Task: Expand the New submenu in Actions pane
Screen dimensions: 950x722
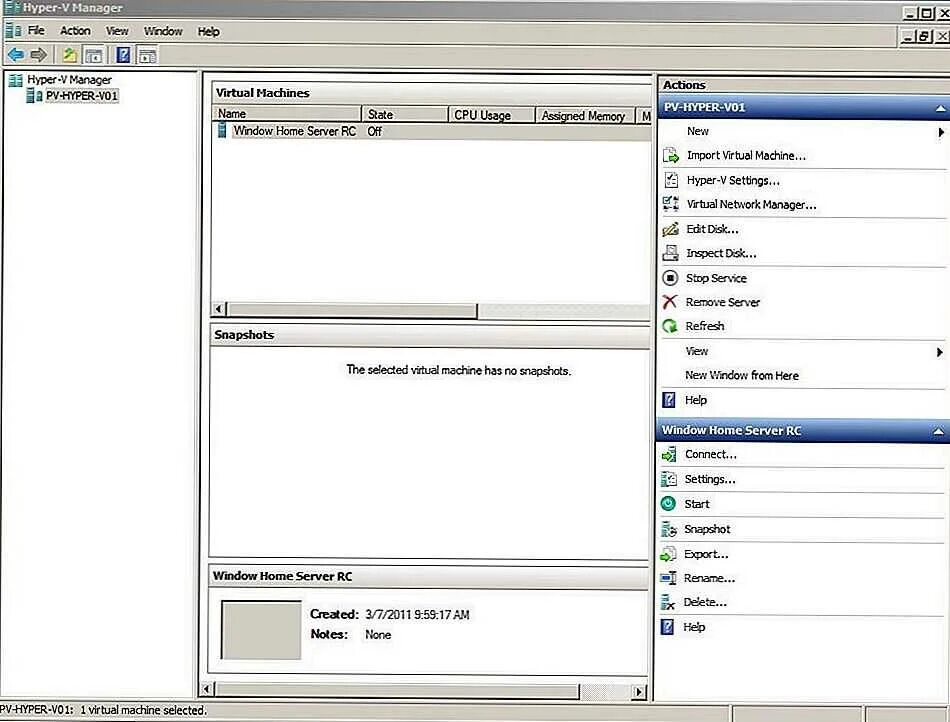Action: (941, 132)
